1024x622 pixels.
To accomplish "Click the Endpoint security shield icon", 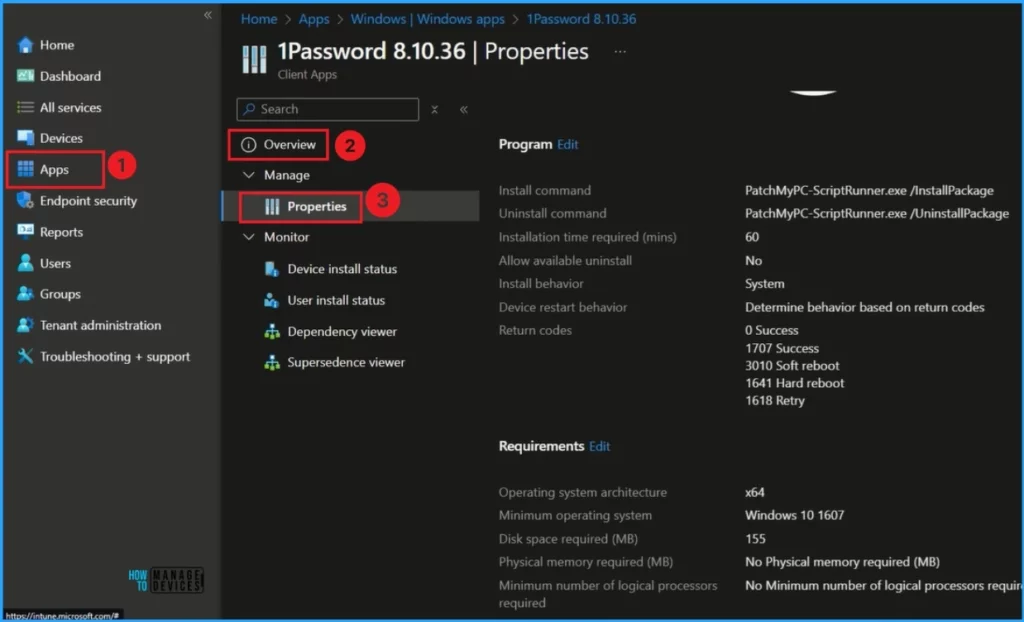I will (25, 201).
